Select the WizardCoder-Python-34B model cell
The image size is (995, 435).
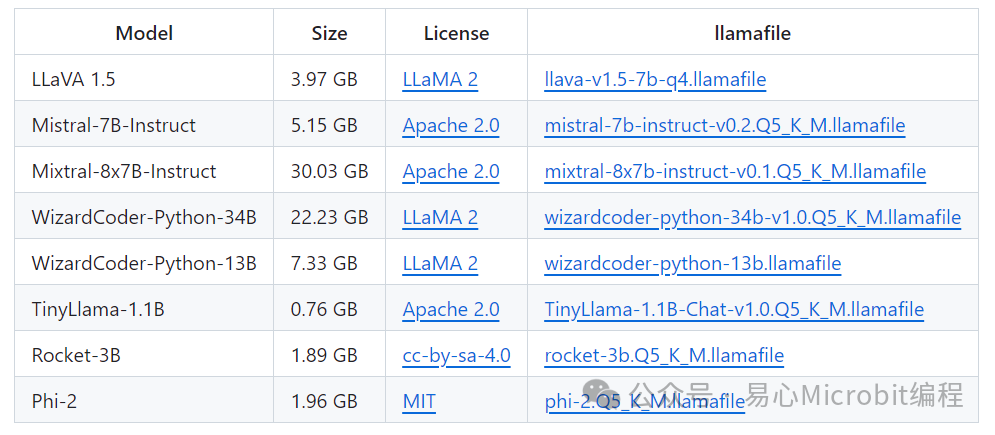145,216
